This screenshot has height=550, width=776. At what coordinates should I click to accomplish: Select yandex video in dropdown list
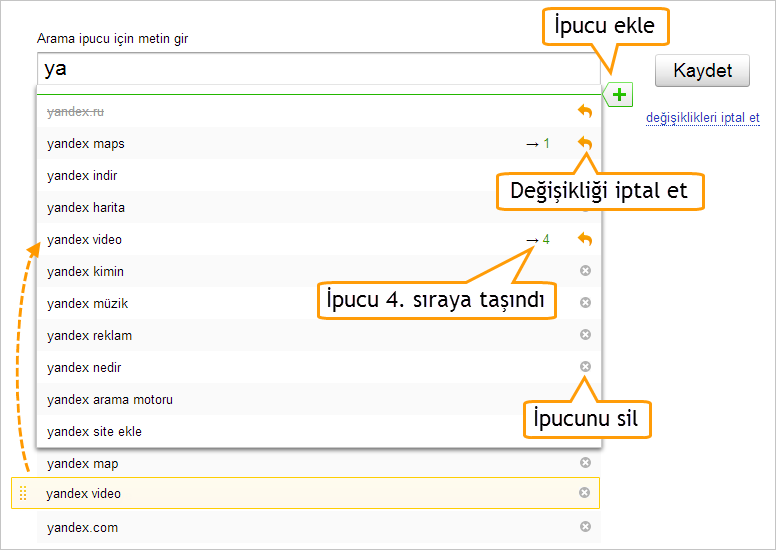84,240
